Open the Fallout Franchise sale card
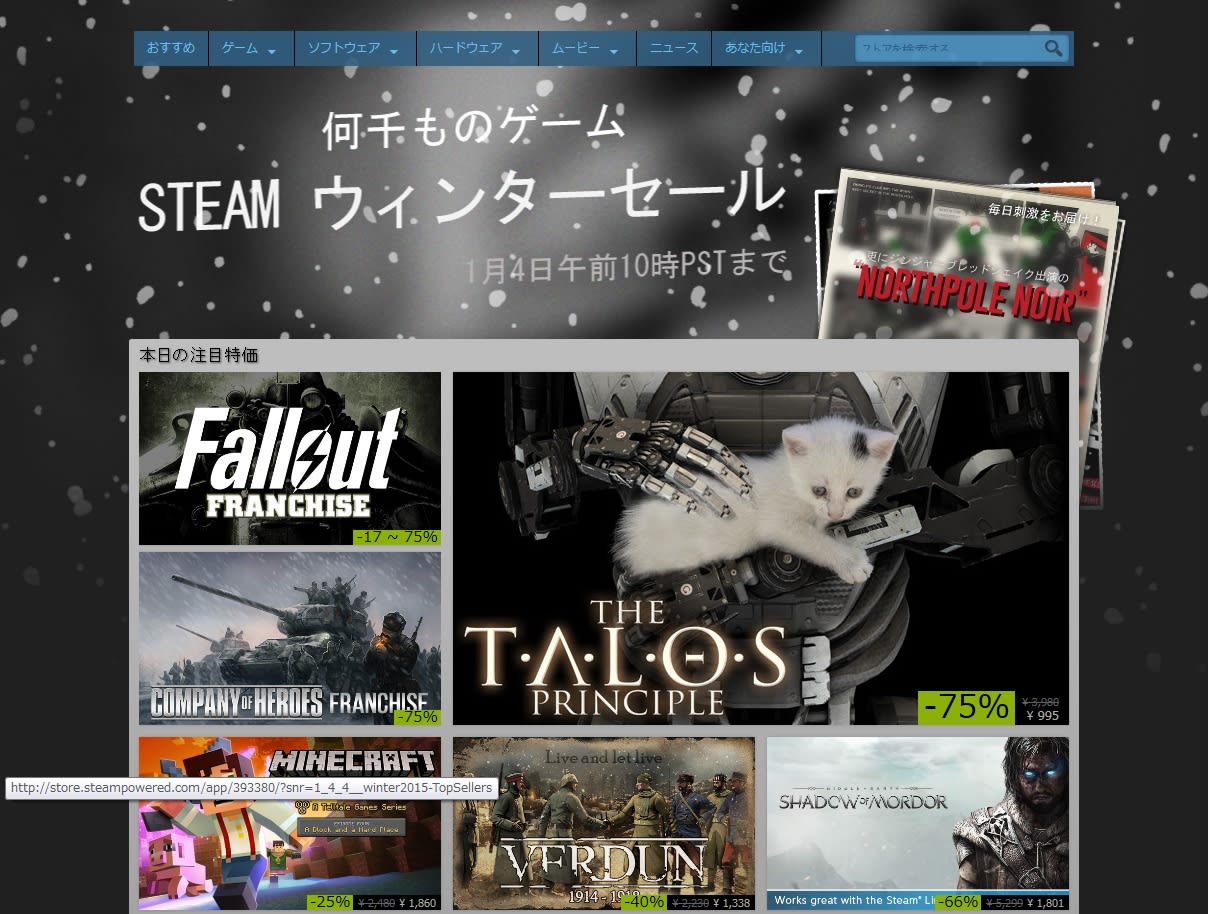The width and height of the screenshot is (1208, 914). pyautogui.click(x=290, y=459)
